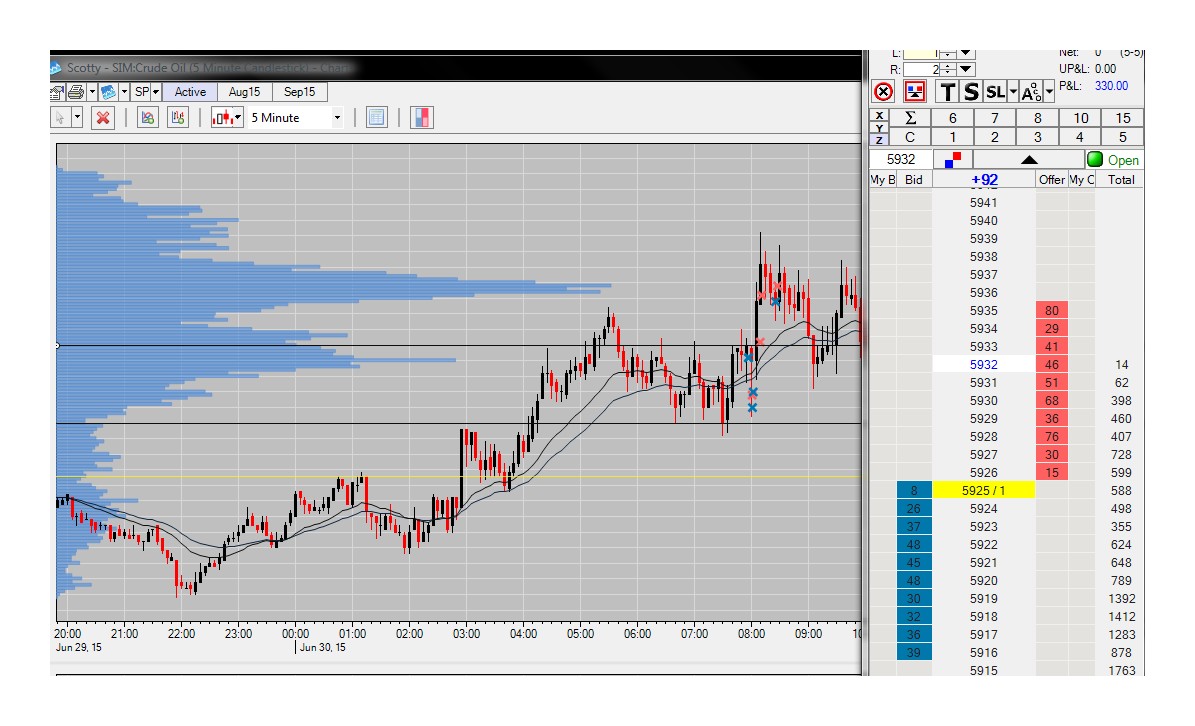
Task: Open the blue chart icon dropdown arrow
Action: (x=124, y=92)
